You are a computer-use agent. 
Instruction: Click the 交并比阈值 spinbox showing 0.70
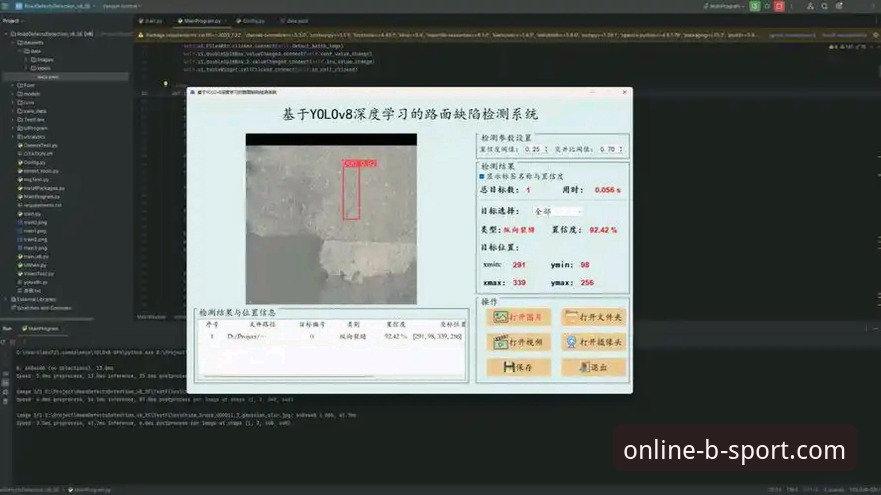click(x=611, y=149)
